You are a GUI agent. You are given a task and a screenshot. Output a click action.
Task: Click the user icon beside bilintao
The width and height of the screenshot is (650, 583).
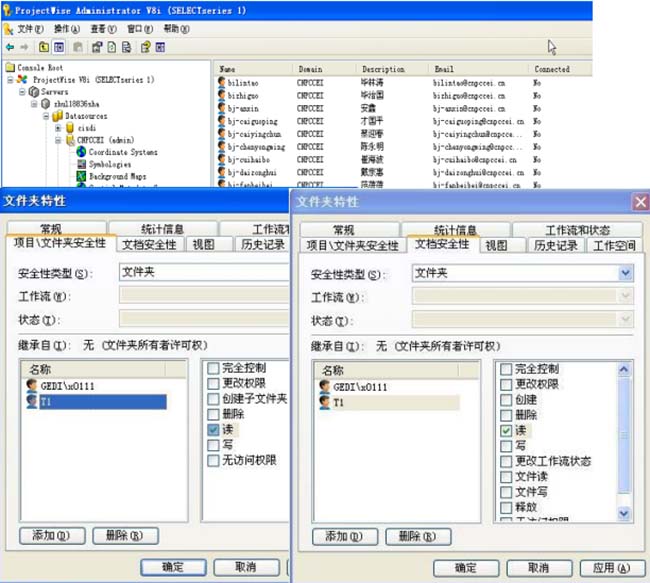pos(222,82)
